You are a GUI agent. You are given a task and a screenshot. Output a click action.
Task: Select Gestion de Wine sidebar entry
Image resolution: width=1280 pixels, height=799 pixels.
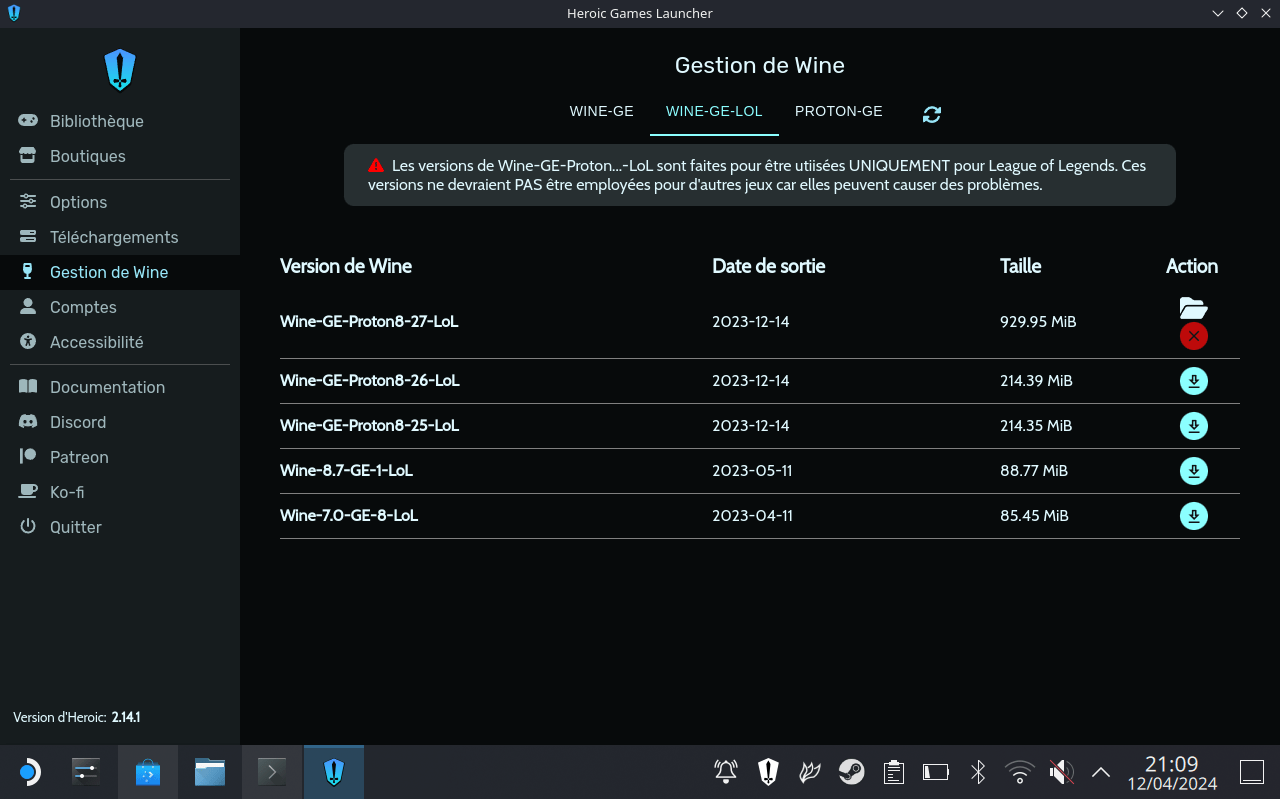pyautogui.click(x=120, y=272)
